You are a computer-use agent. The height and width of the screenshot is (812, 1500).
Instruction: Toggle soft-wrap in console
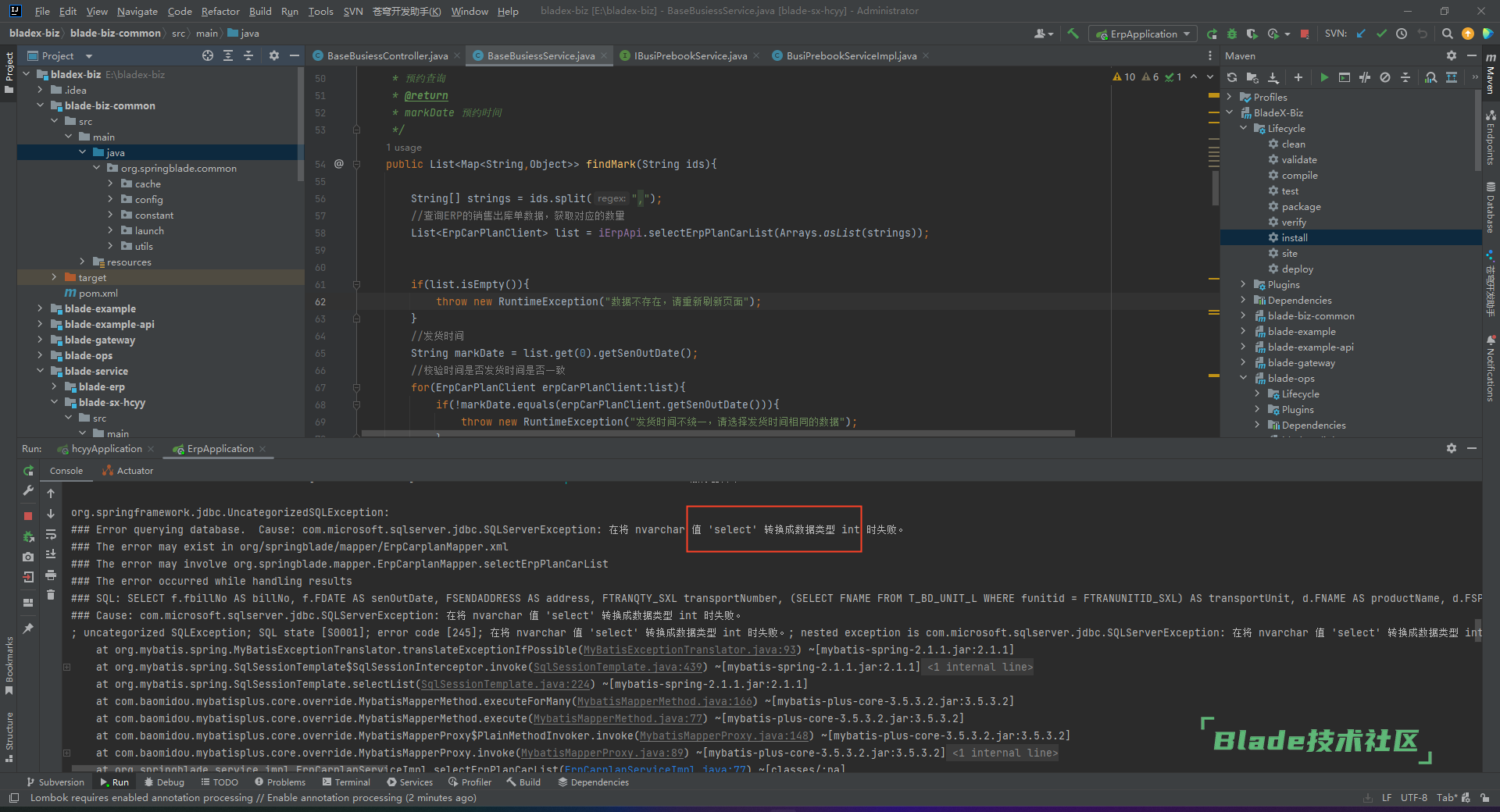tap(51, 534)
